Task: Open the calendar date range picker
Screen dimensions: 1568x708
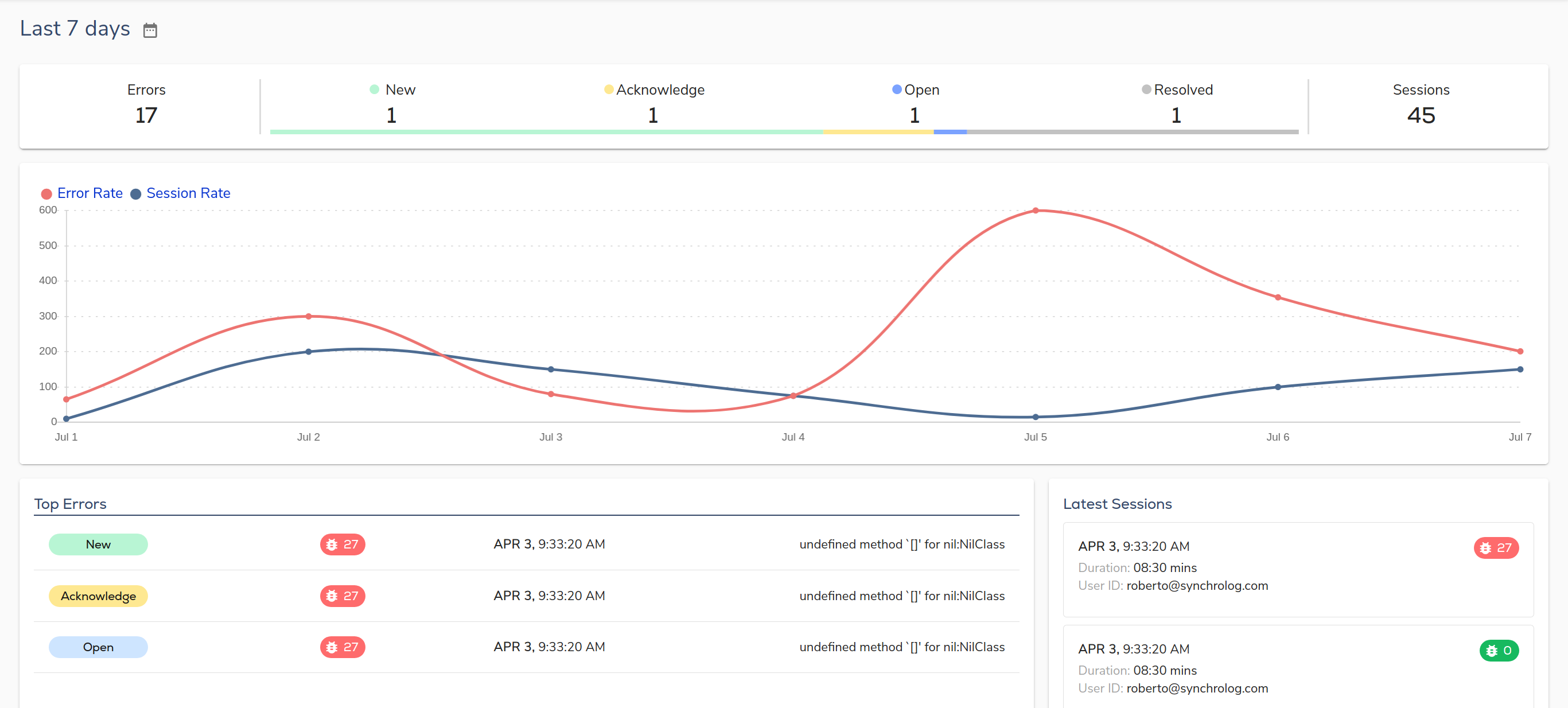Action: coord(150,30)
